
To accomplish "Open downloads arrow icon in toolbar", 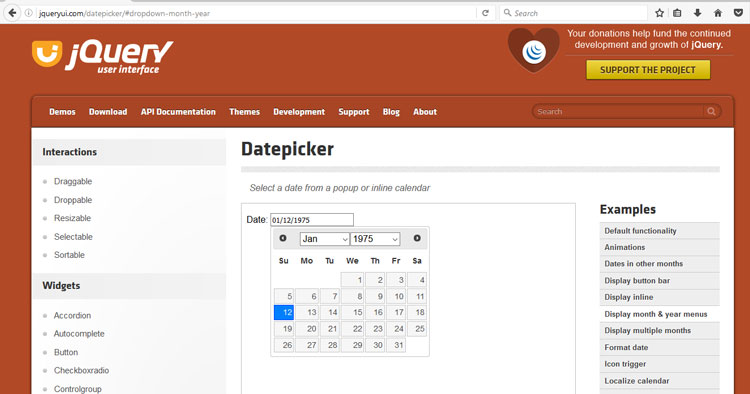I will pyautogui.click(x=697, y=13).
